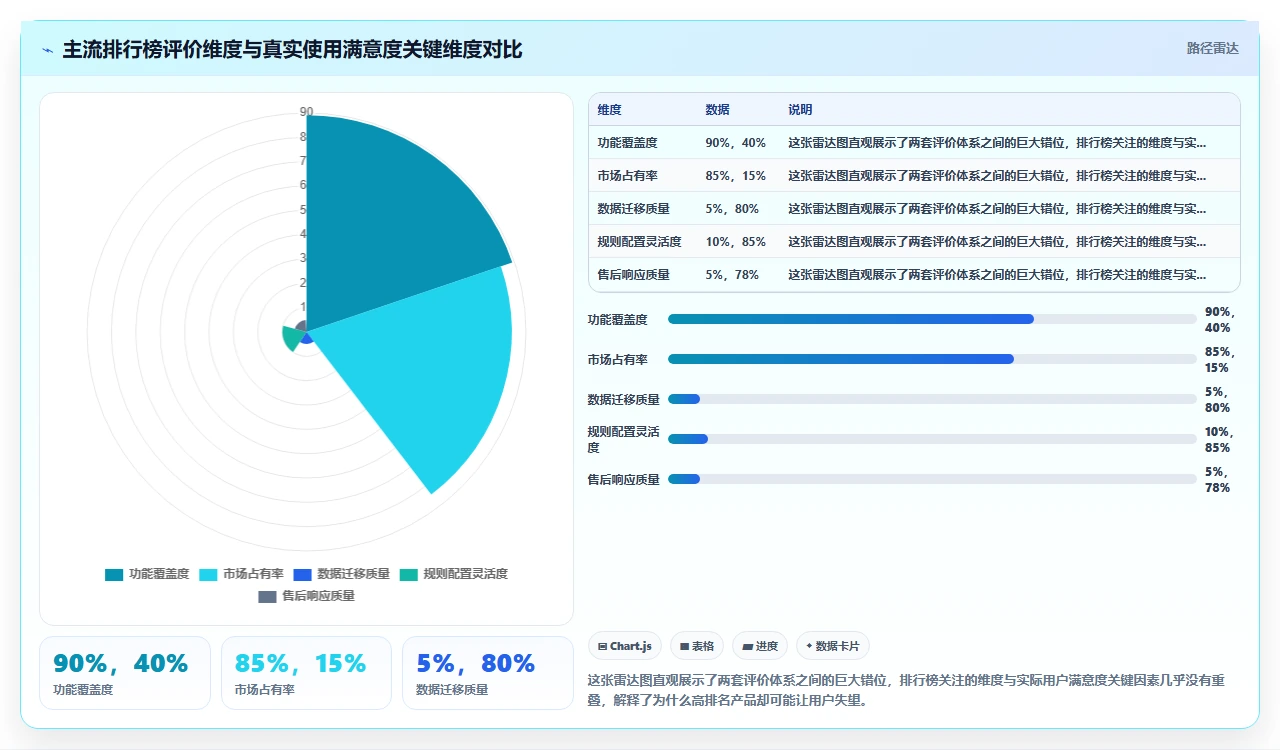Click the lightning logo icon beside the title
The image size is (1280, 750).
(x=48, y=50)
